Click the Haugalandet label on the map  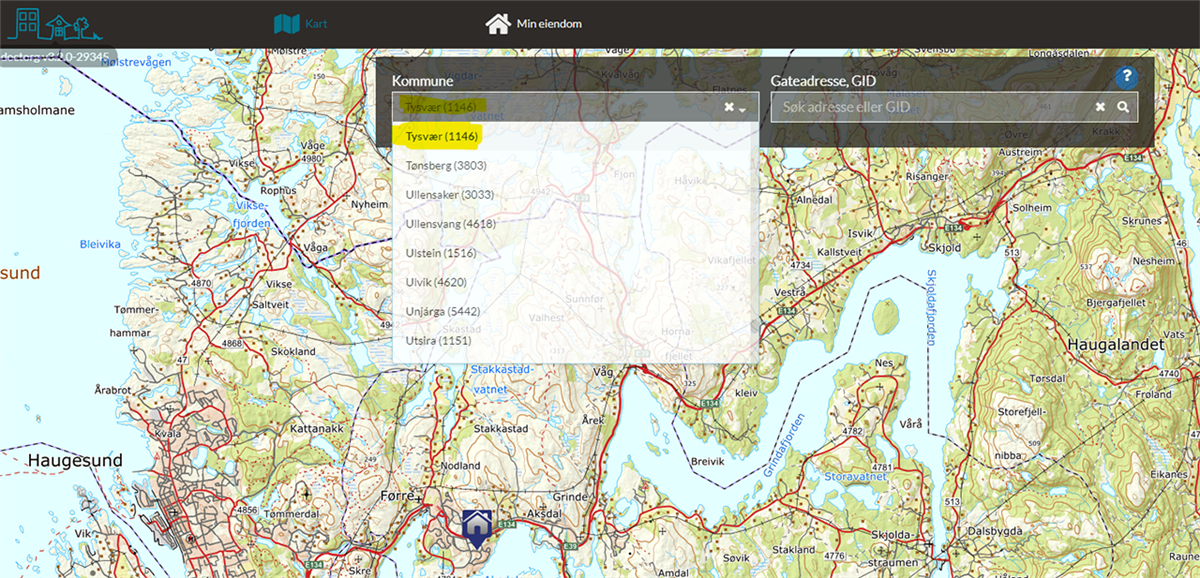coord(1116,344)
